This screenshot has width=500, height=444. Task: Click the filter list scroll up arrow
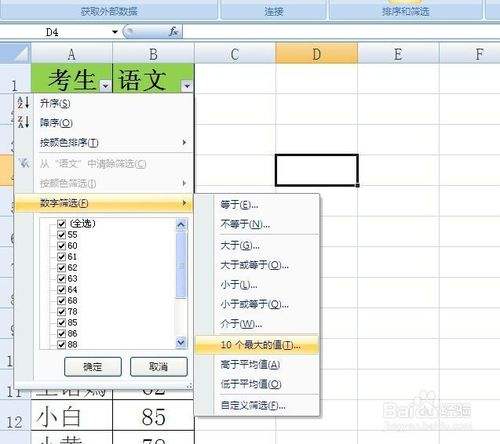181,225
